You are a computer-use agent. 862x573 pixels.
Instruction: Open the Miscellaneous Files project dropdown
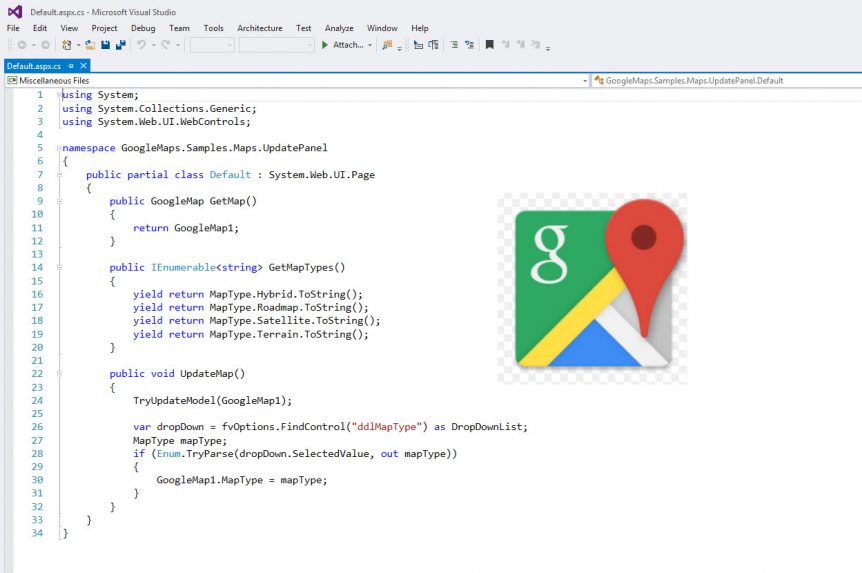(x=585, y=81)
